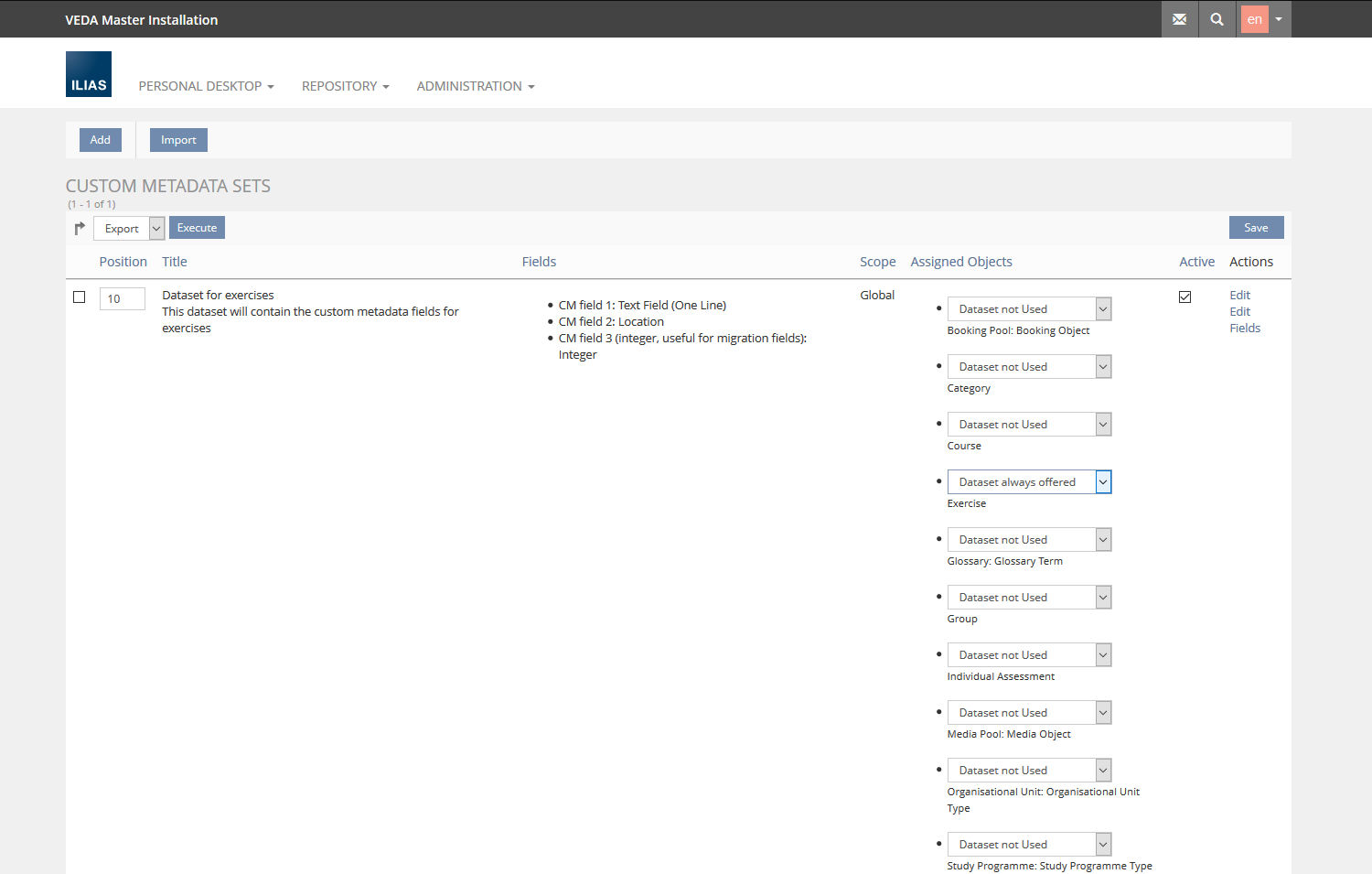1372x874 pixels.
Task: Click the search magnifier icon
Action: point(1217,19)
